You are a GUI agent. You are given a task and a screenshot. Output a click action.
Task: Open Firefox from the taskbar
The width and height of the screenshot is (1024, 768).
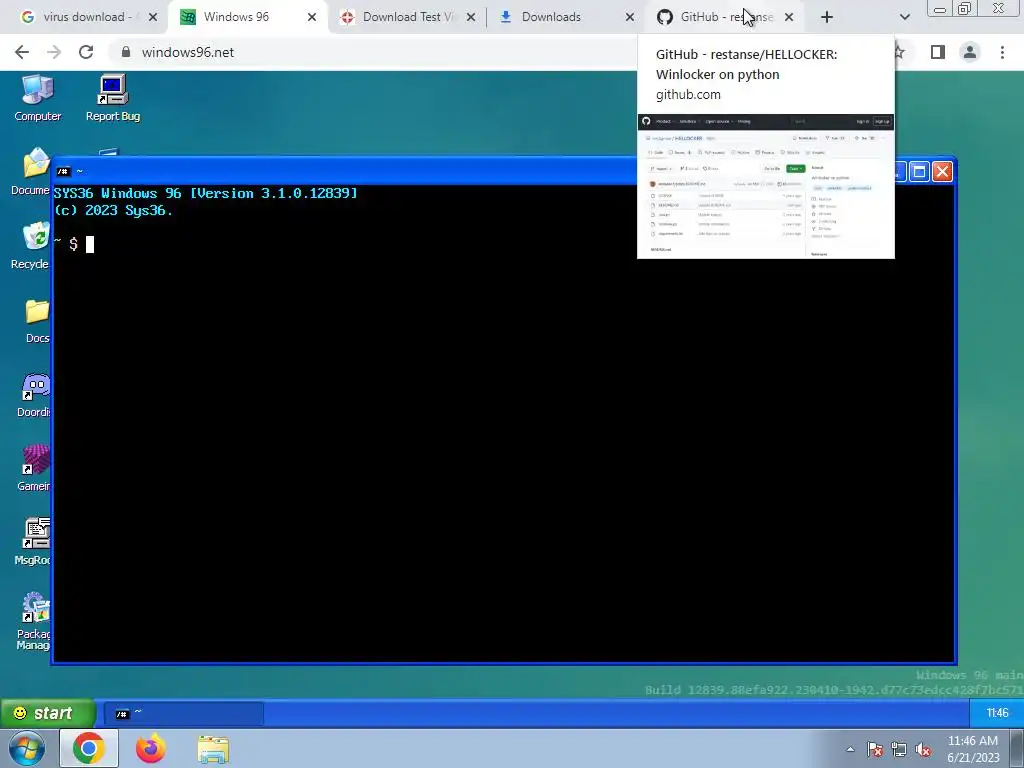[x=151, y=748]
